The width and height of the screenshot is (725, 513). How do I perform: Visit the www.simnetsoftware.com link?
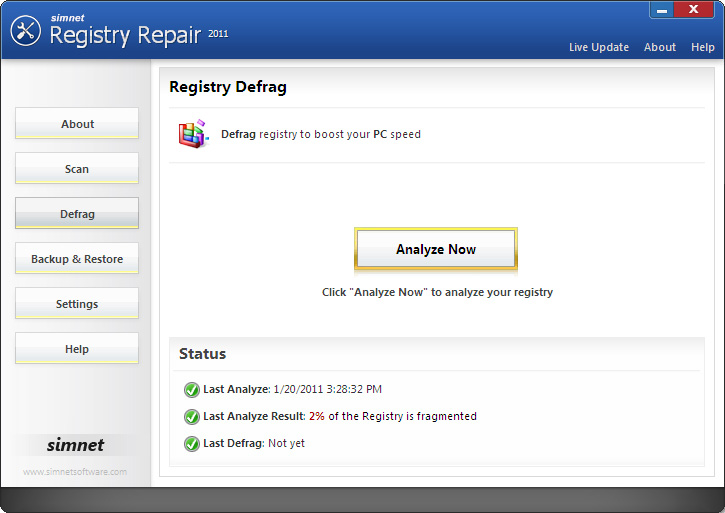coord(75,472)
